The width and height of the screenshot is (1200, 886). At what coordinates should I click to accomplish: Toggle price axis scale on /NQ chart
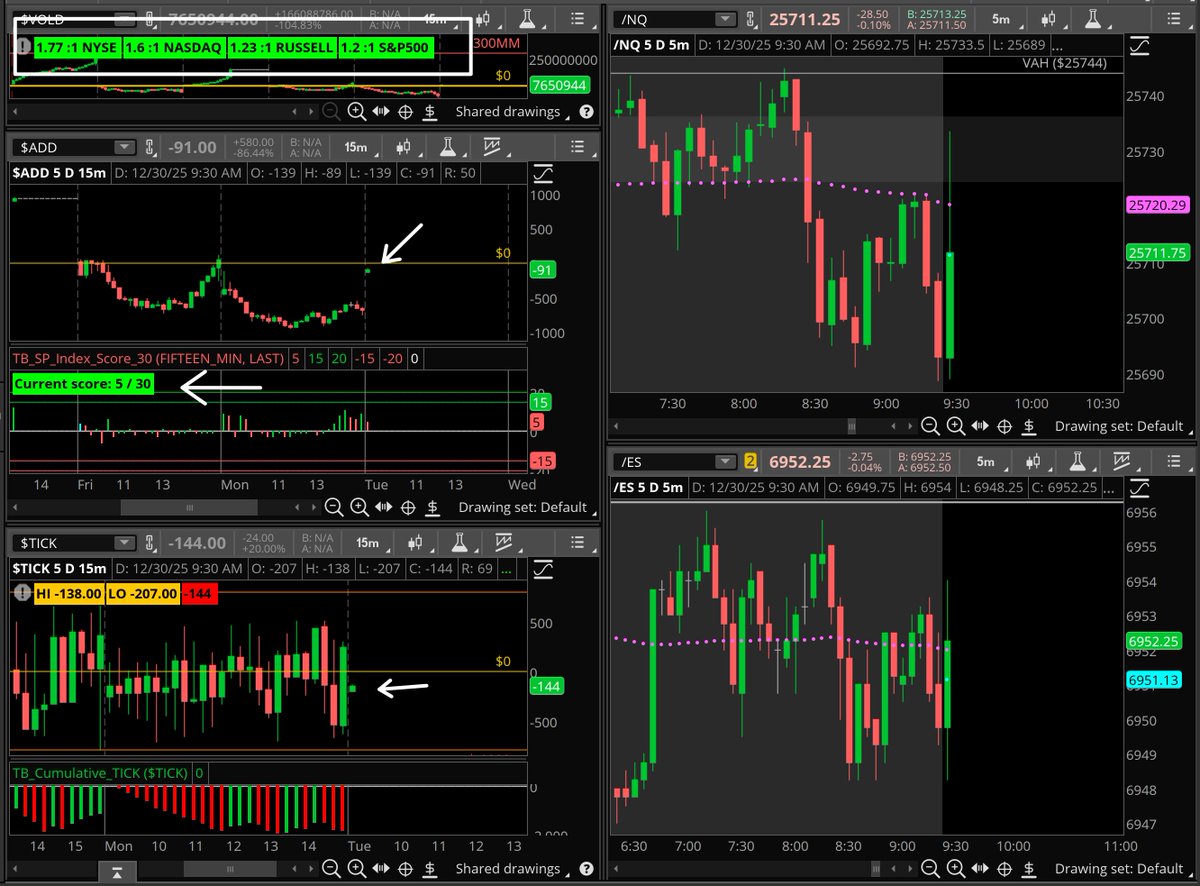(x=1138, y=46)
